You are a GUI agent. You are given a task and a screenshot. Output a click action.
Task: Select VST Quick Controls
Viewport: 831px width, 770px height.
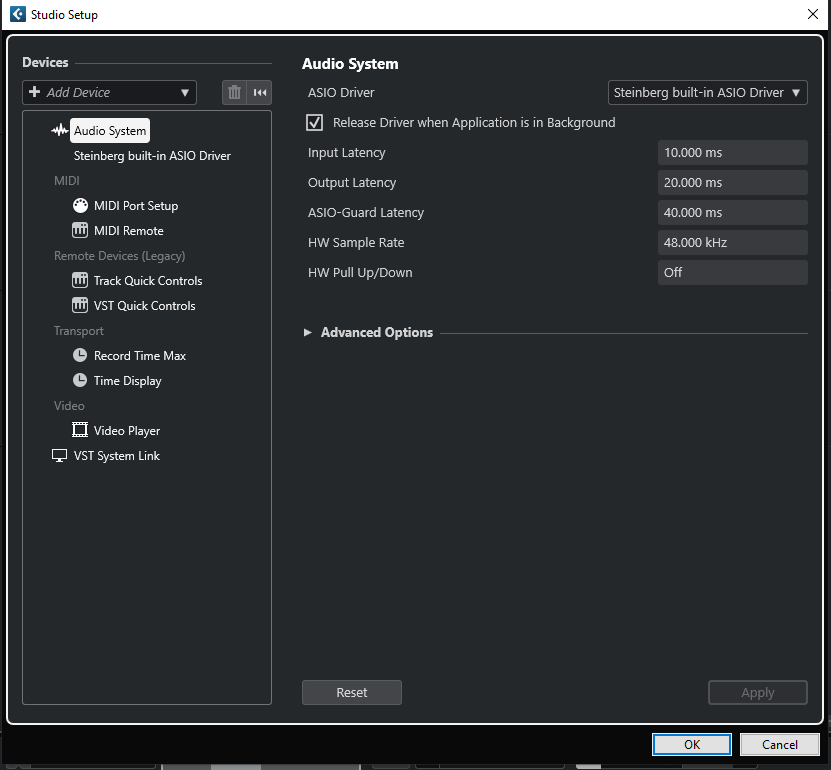click(145, 306)
